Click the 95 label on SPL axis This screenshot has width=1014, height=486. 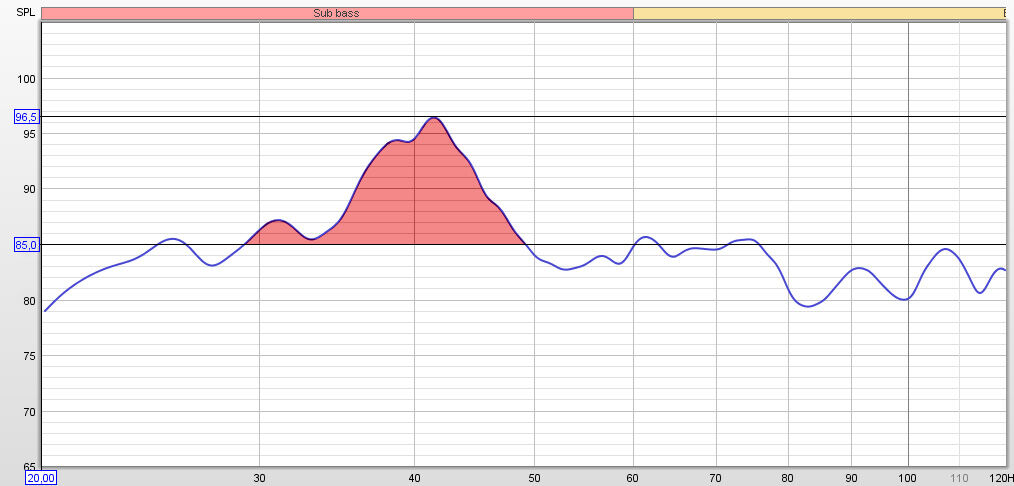[30, 134]
